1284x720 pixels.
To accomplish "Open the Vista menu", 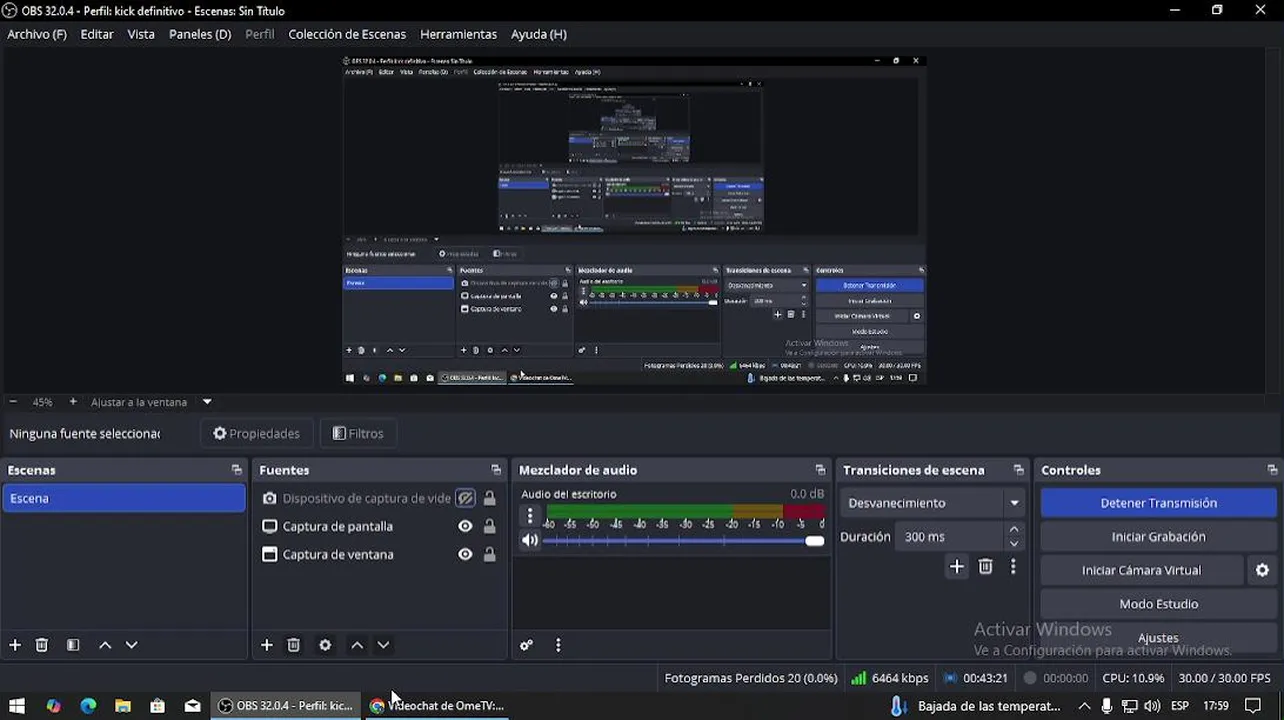I will (x=141, y=34).
